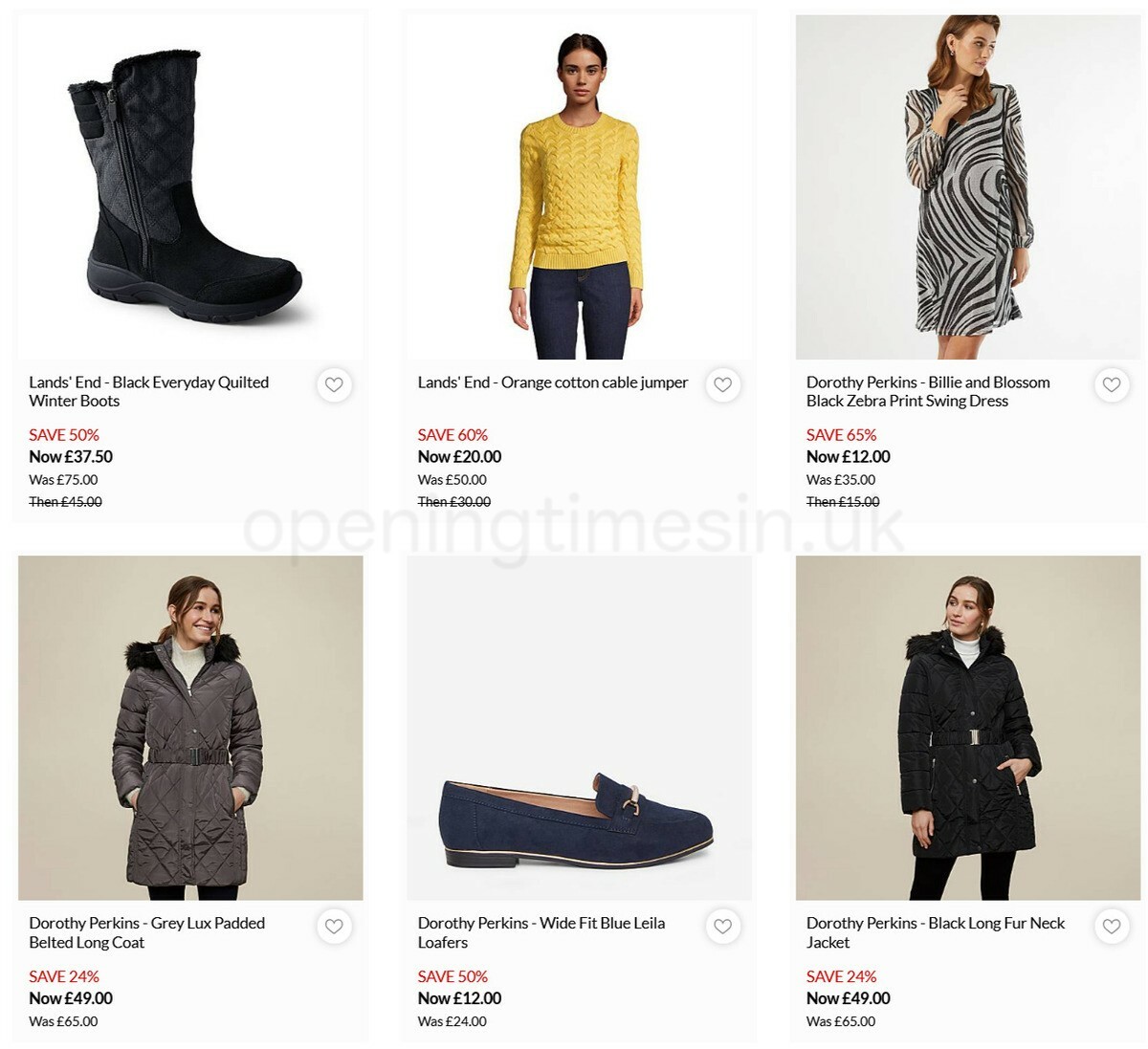Screen dimensions: 1148x1049
Task: Favourite the Black Long Fur Neck Jacket
Action: (x=1111, y=926)
